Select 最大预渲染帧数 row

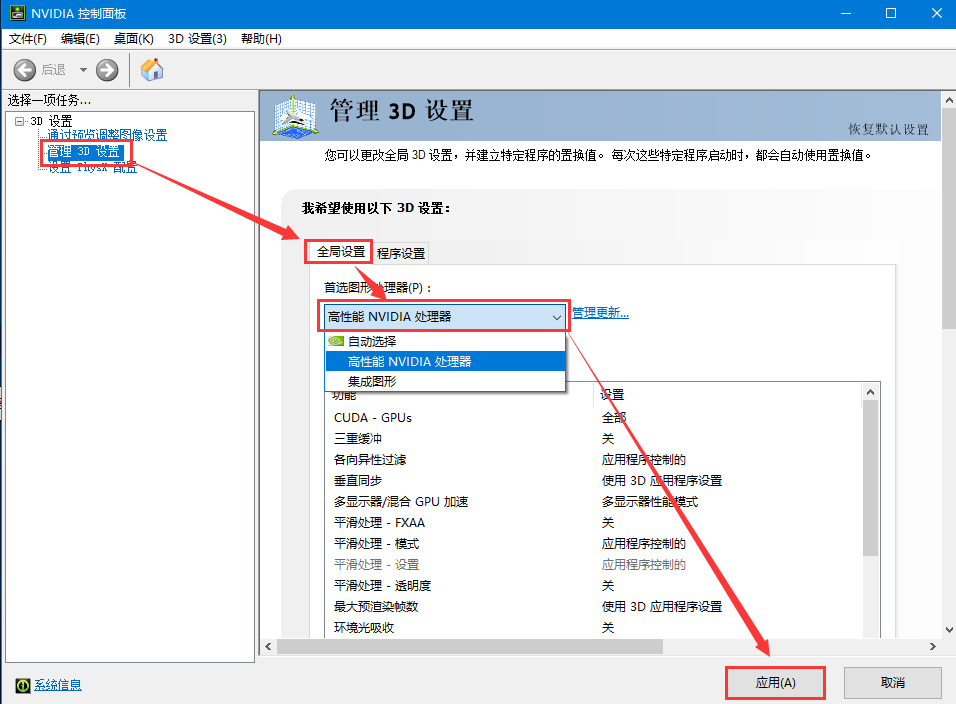click(x=594, y=606)
